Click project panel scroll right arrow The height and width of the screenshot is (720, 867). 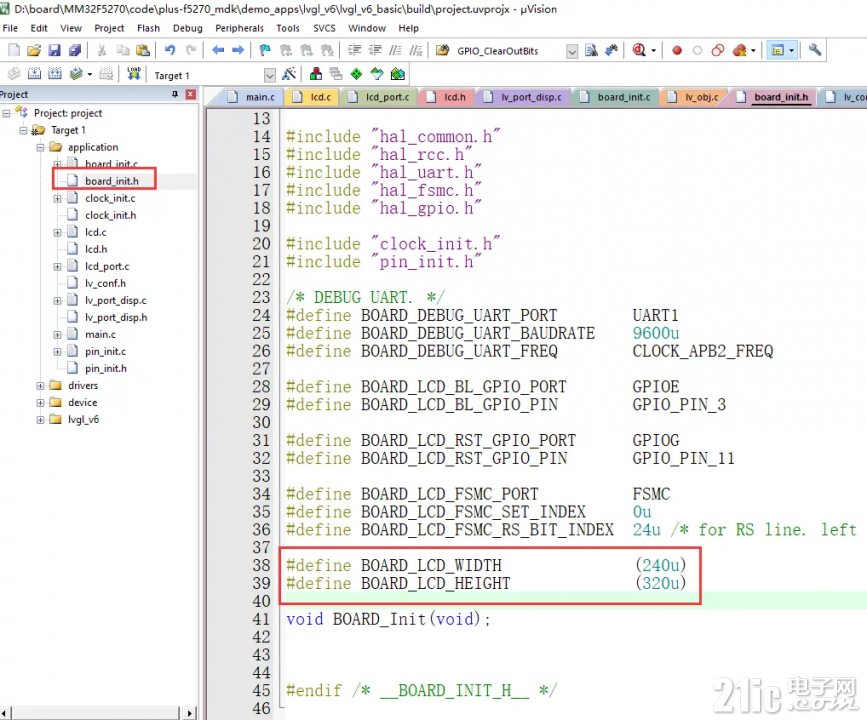click(x=189, y=713)
